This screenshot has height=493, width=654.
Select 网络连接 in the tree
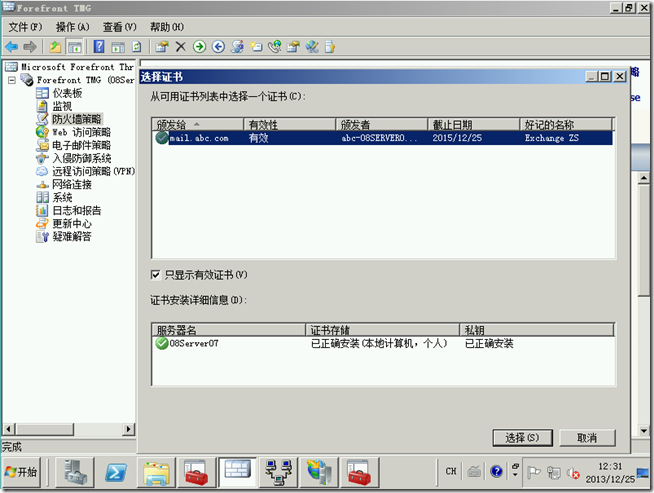point(72,184)
